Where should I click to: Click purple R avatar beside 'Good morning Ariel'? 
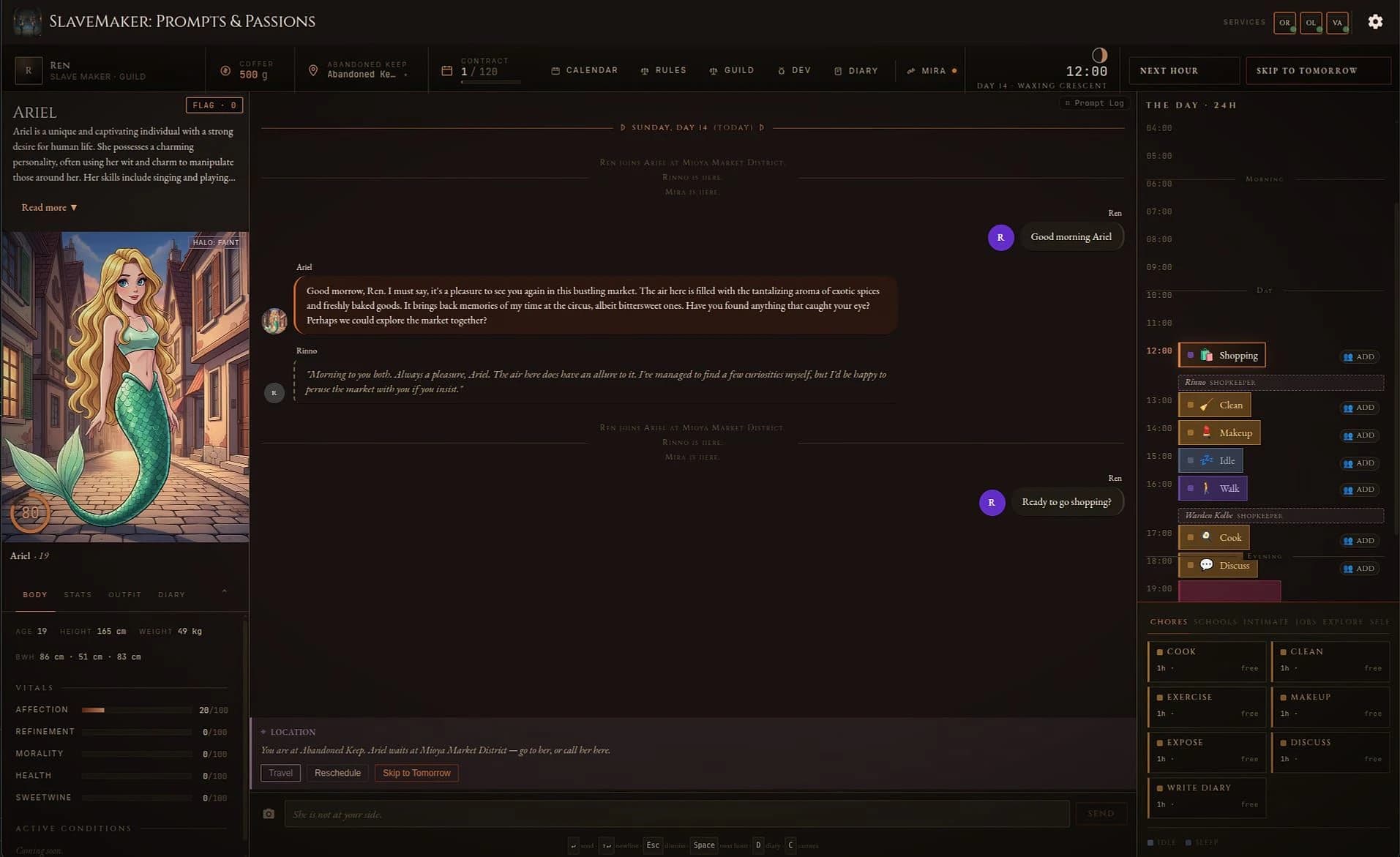(1000, 237)
